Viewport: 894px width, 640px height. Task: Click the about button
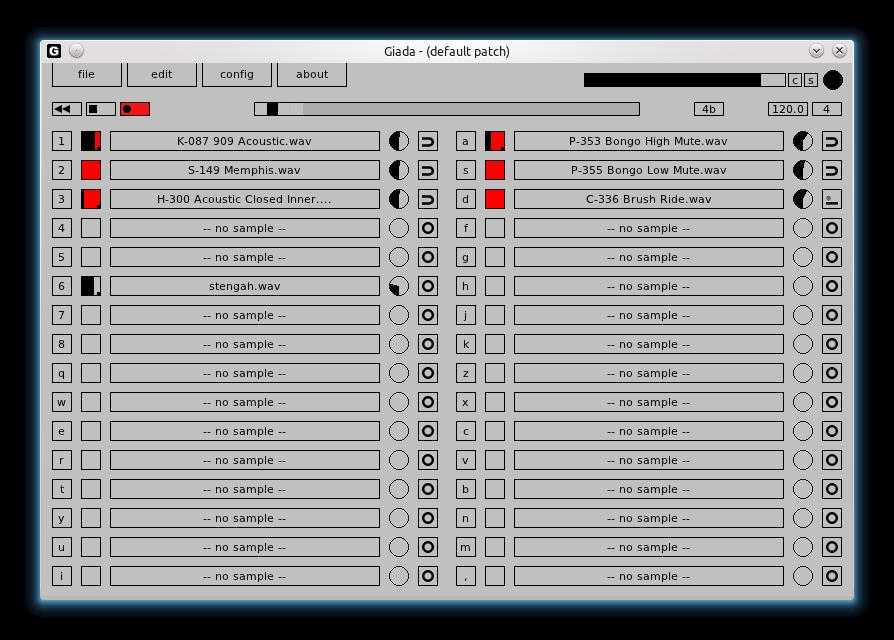(312, 74)
